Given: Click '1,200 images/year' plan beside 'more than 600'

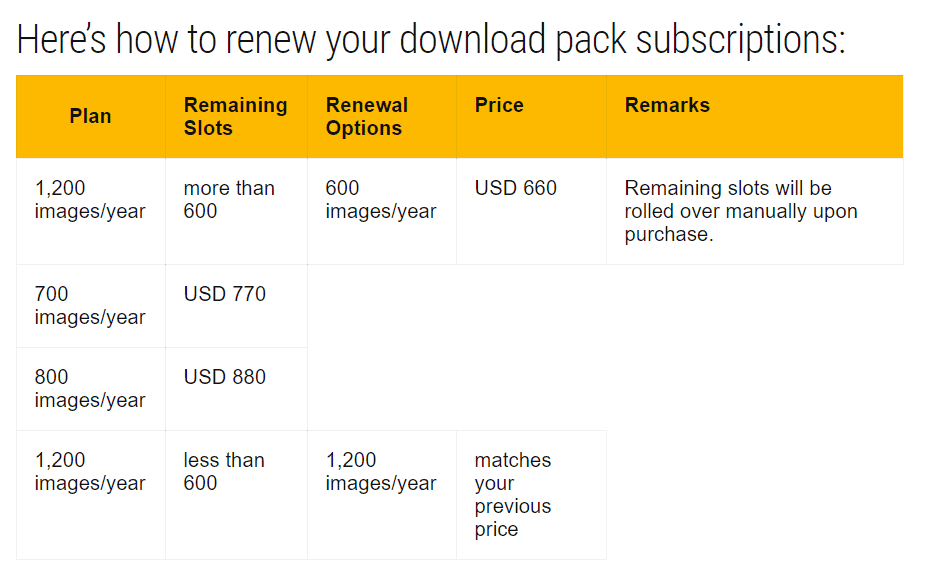Looking at the screenshot, I should click(x=90, y=199).
